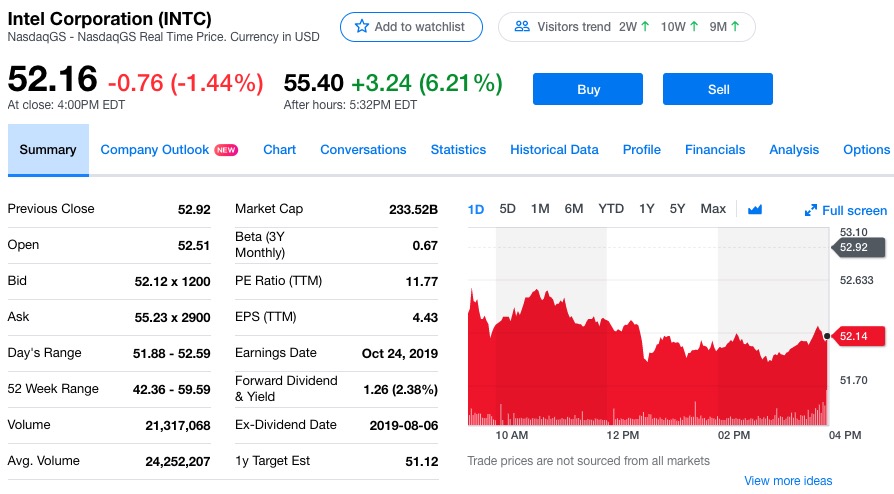Open chart in Full screen

[x=846, y=210]
